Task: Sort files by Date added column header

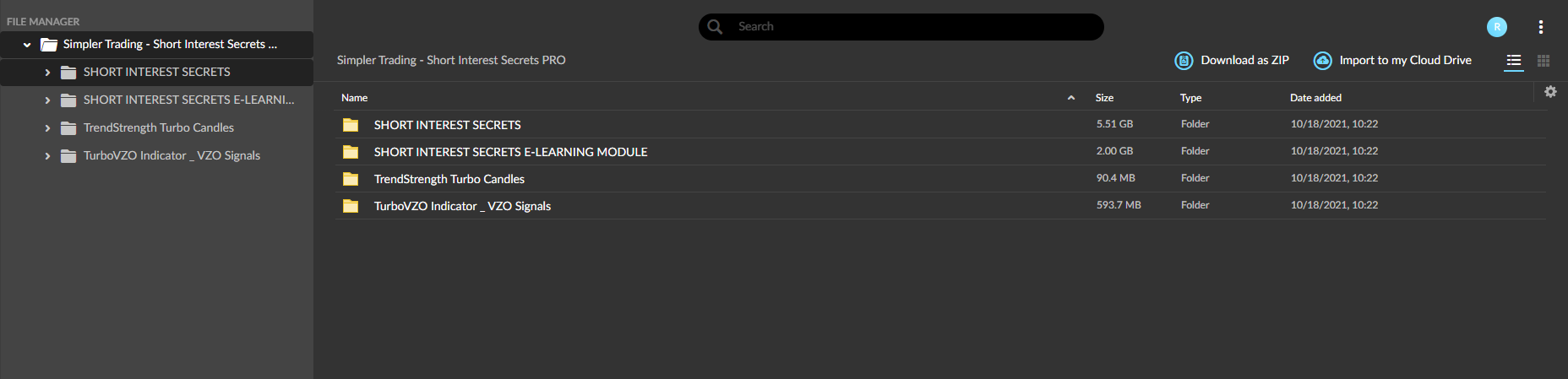Action: tap(1315, 98)
